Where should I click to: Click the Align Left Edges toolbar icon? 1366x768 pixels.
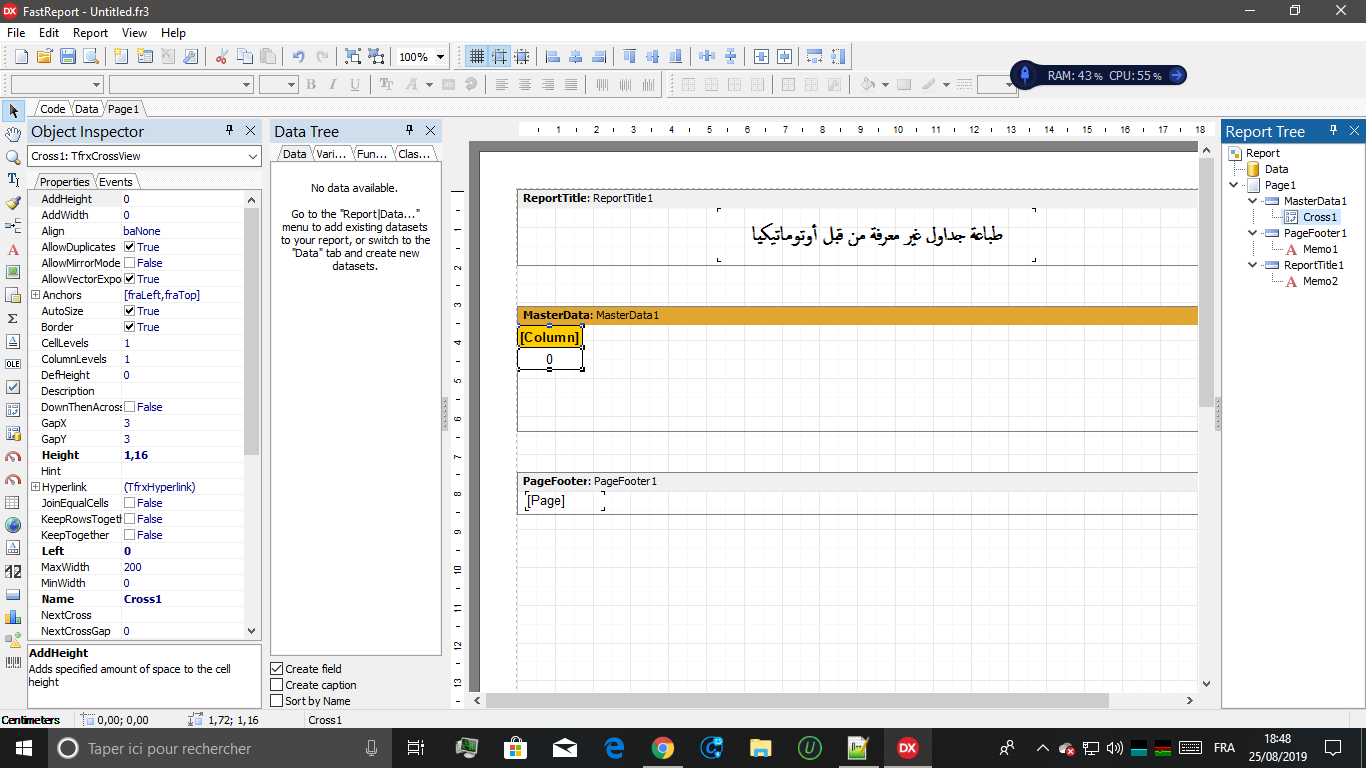(x=553, y=57)
